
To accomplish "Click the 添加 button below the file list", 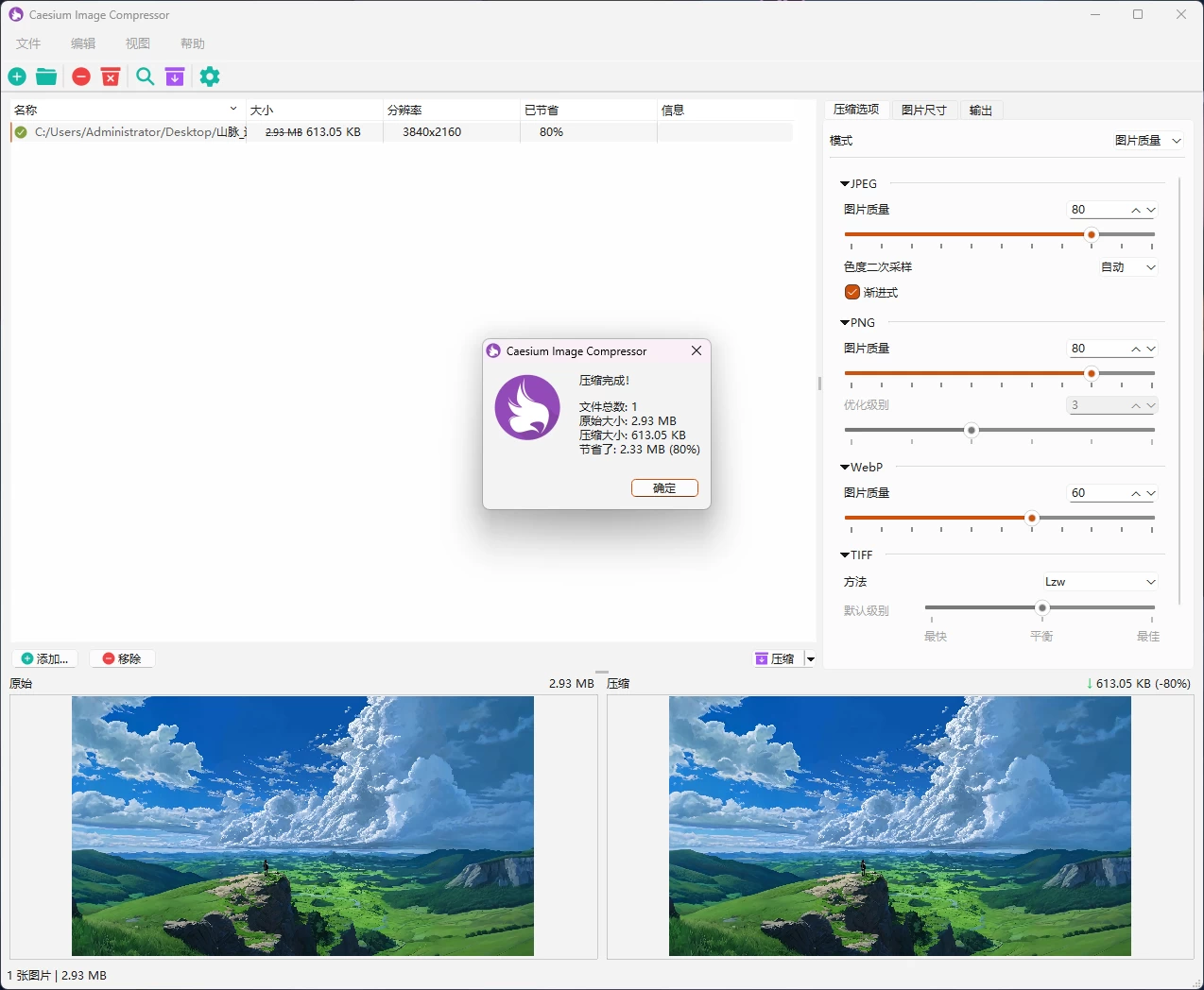I will 43,658.
